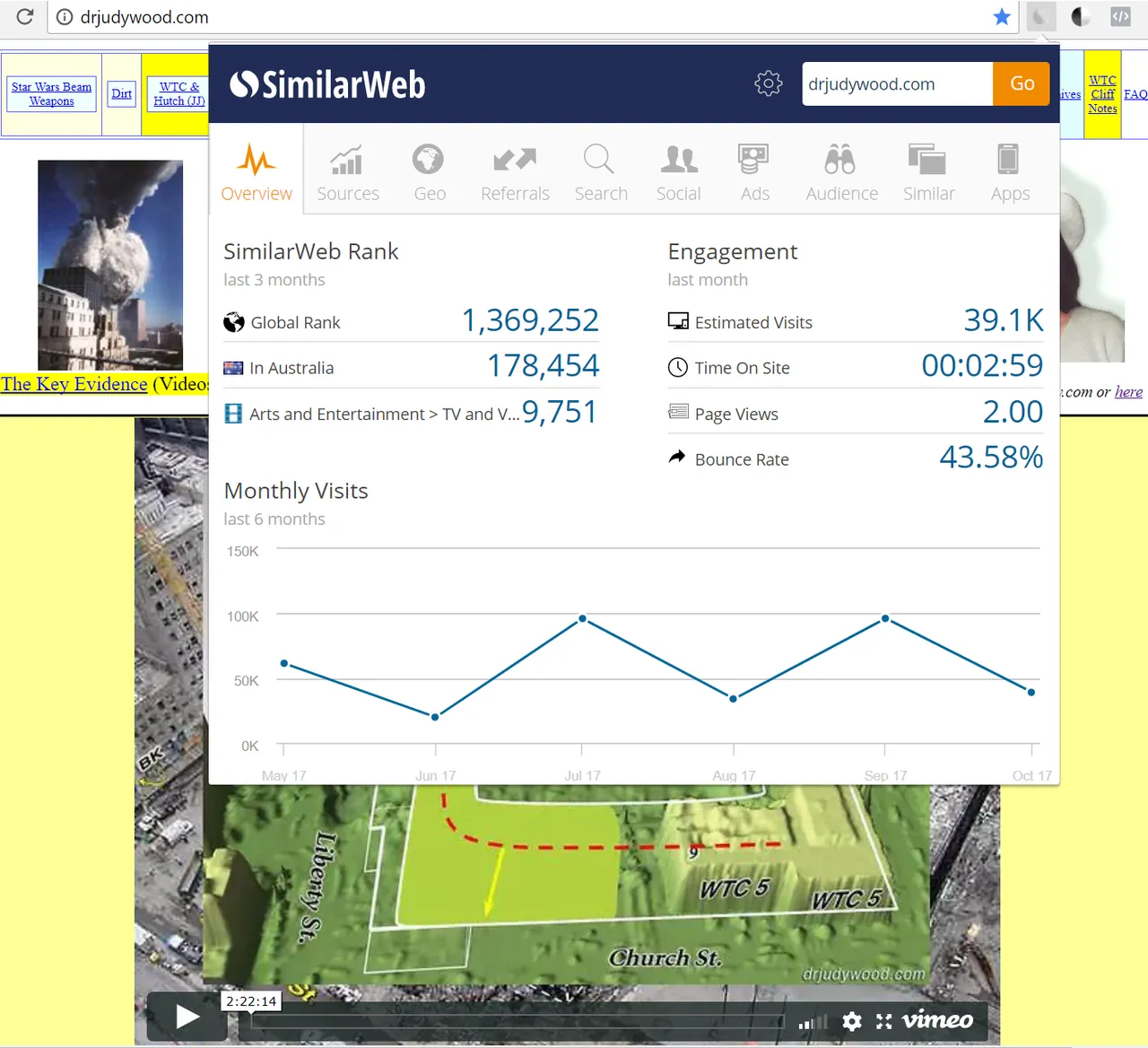Open WTC & Hutch (JJ) link

179,93
